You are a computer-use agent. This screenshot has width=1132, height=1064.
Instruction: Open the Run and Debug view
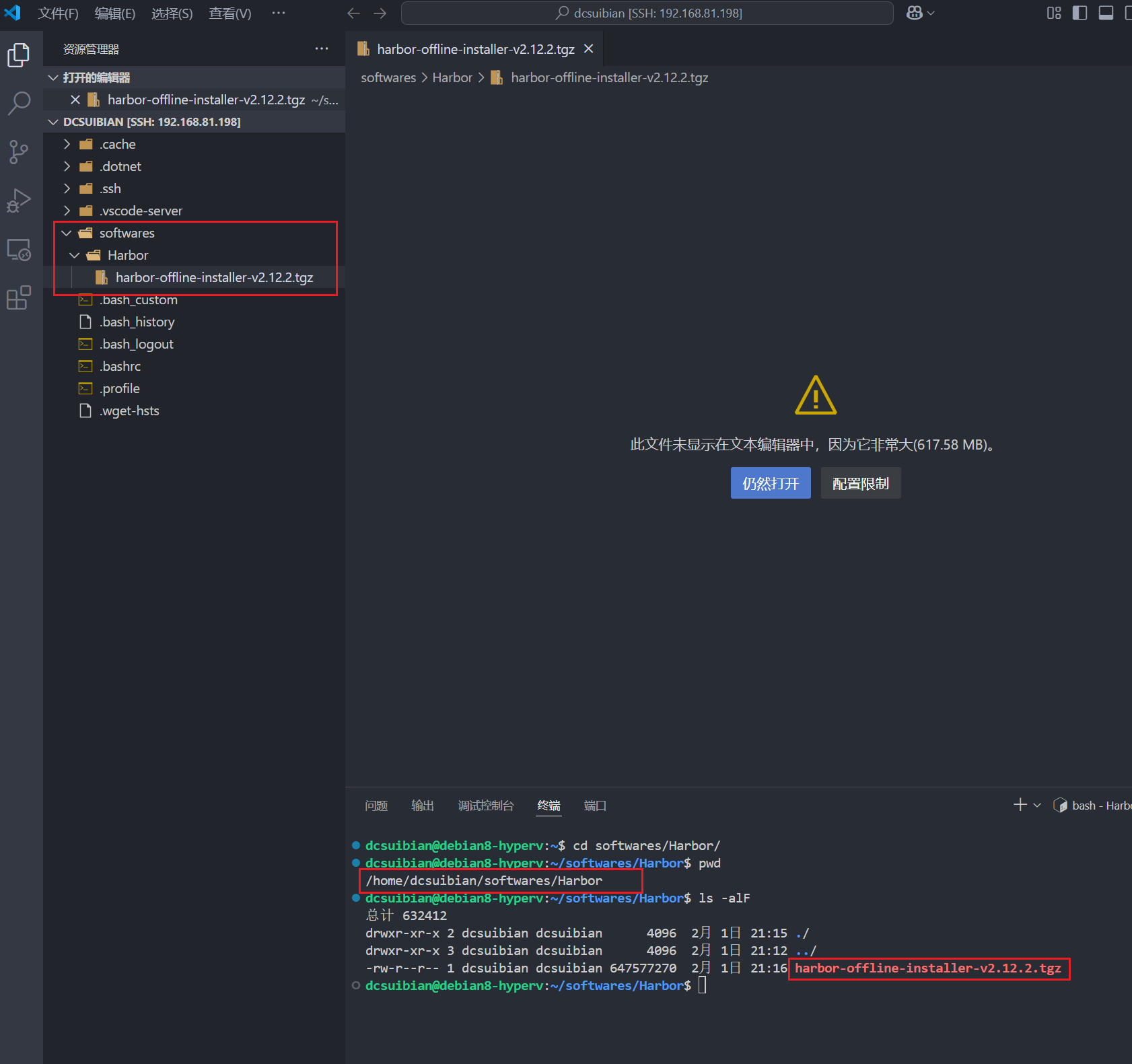click(x=19, y=201)
